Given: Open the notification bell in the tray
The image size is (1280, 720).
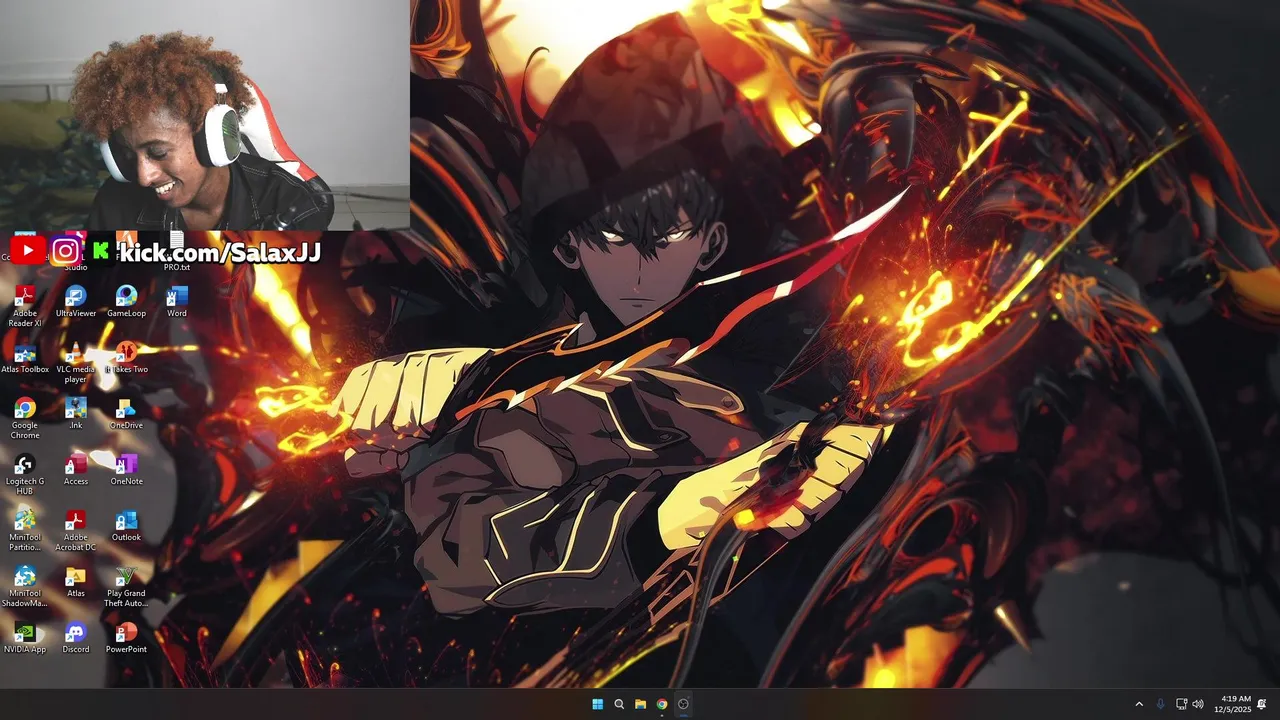Looking at the screenshot, I should (x=1262, y=704).
